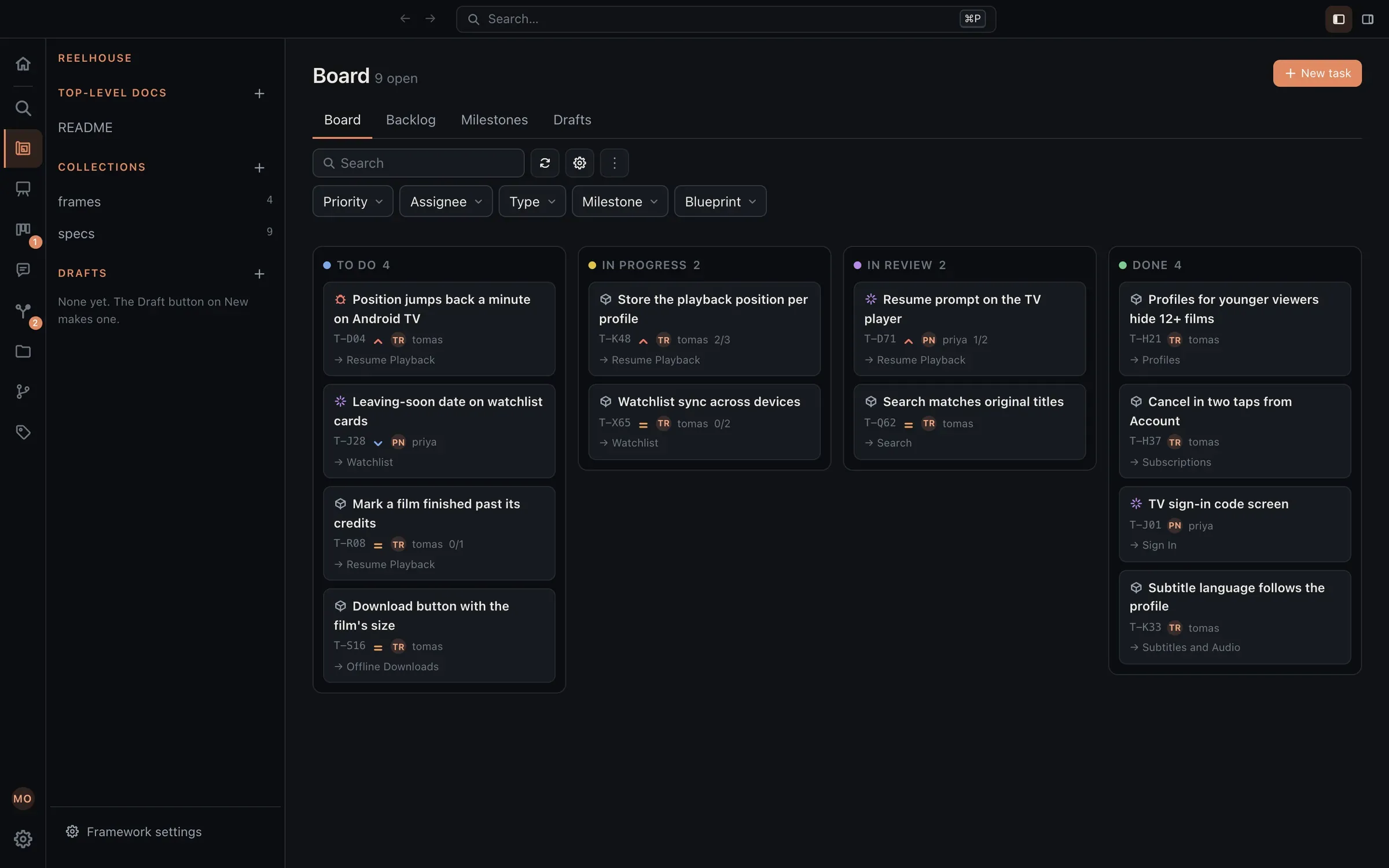Open card Watchlist sync across devices
This screenshot has height=868, width=1389.
click(704, 422)
